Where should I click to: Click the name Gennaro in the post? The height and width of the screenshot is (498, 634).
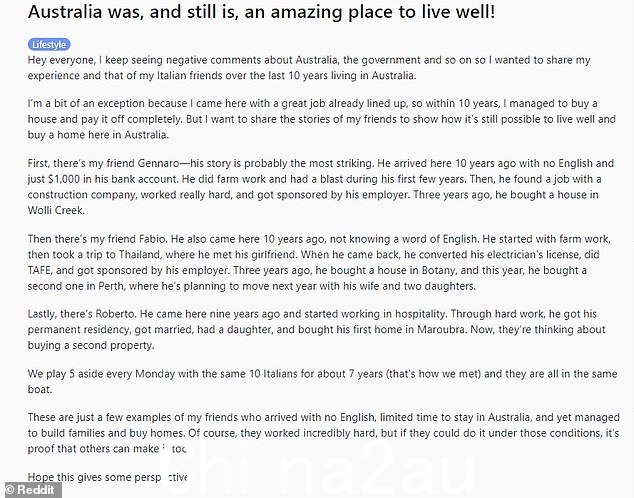158,164
